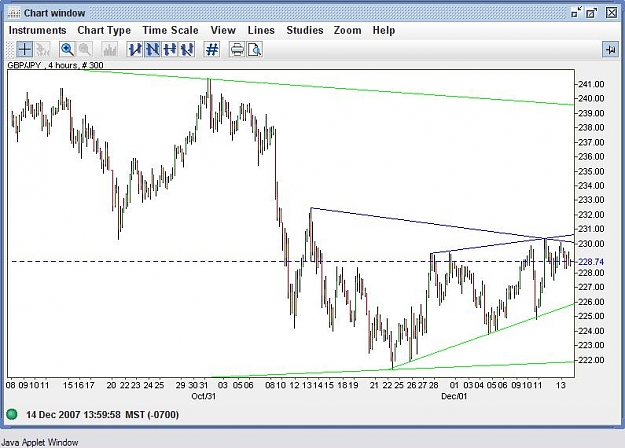Maximize the Chart window
Viewport: 625px width, 448px height.
592,13
